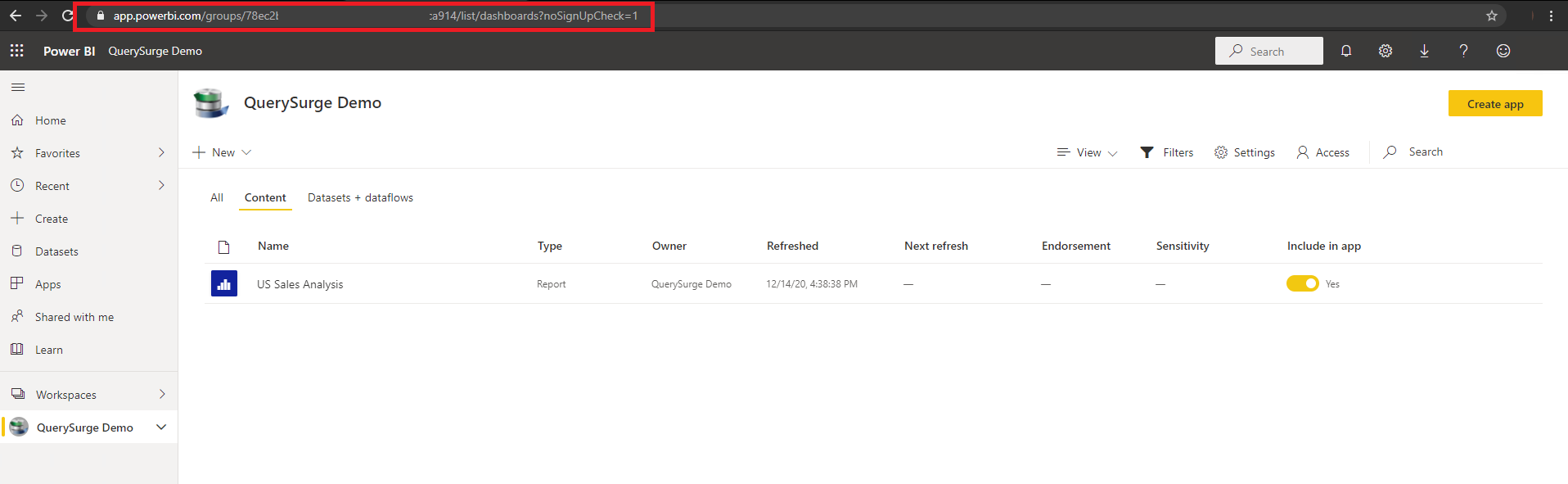The width and height of the screenshot is (1568, 484).
Task: Click the header Search box
Action: (1268, 51)
